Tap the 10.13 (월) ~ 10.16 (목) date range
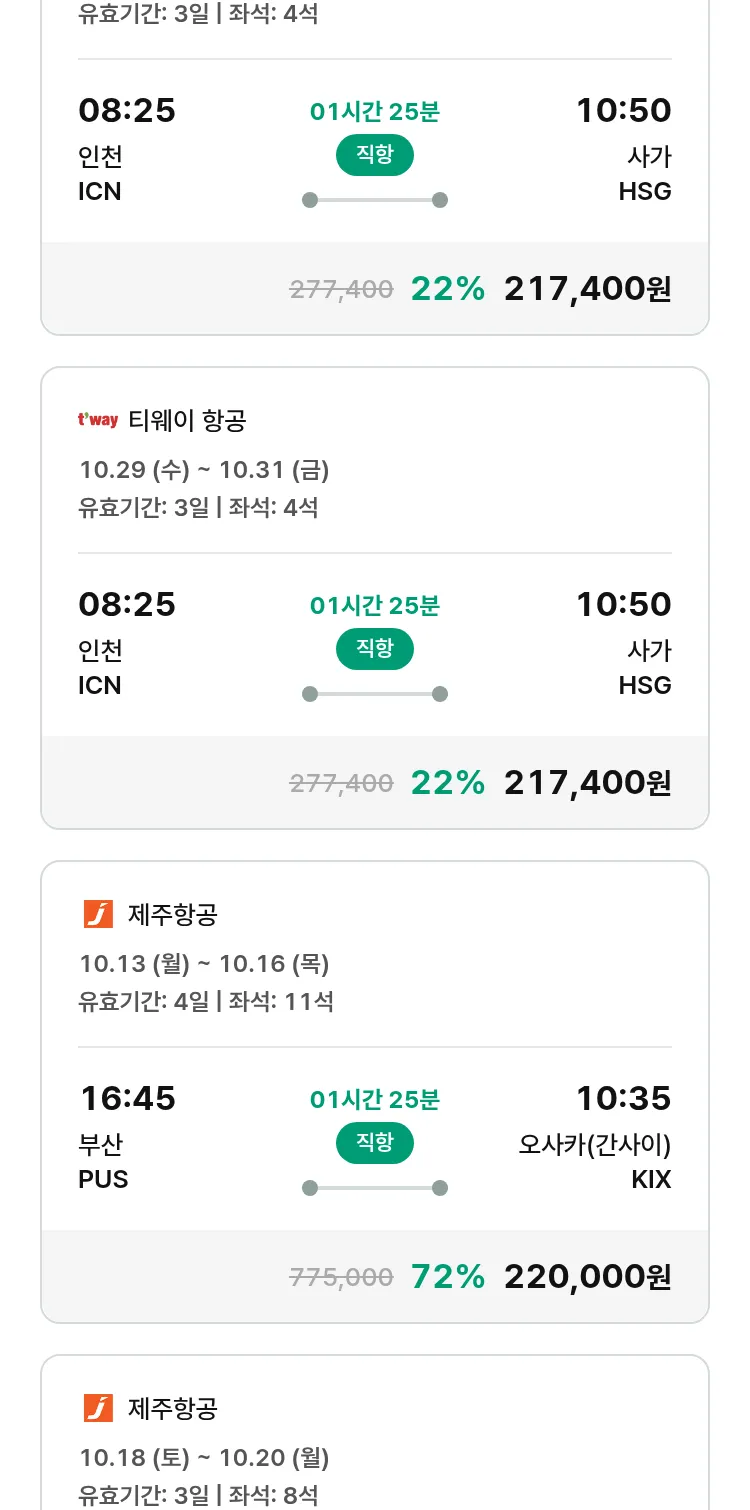The image size is (750, 1510). [x=204, y=963]
